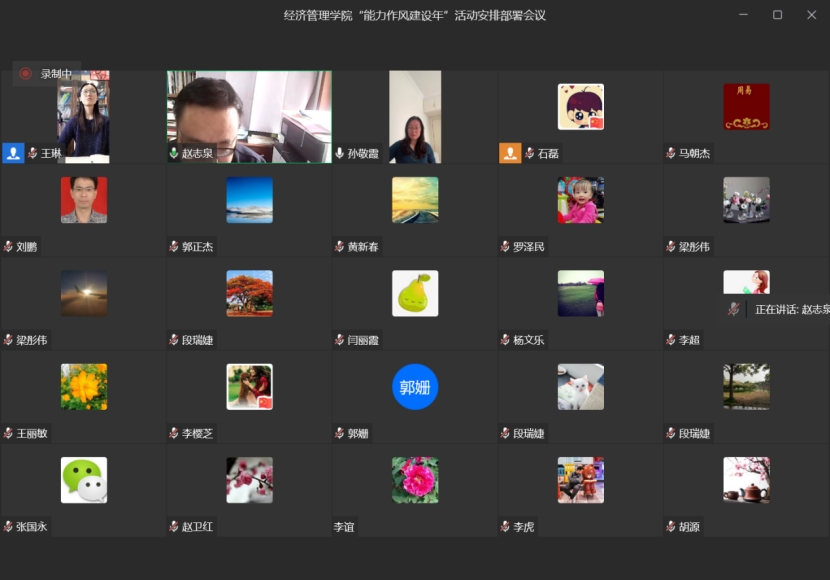Click the muted mic icon next to 张国永
The image size is (830, 580).
[8, 527]
